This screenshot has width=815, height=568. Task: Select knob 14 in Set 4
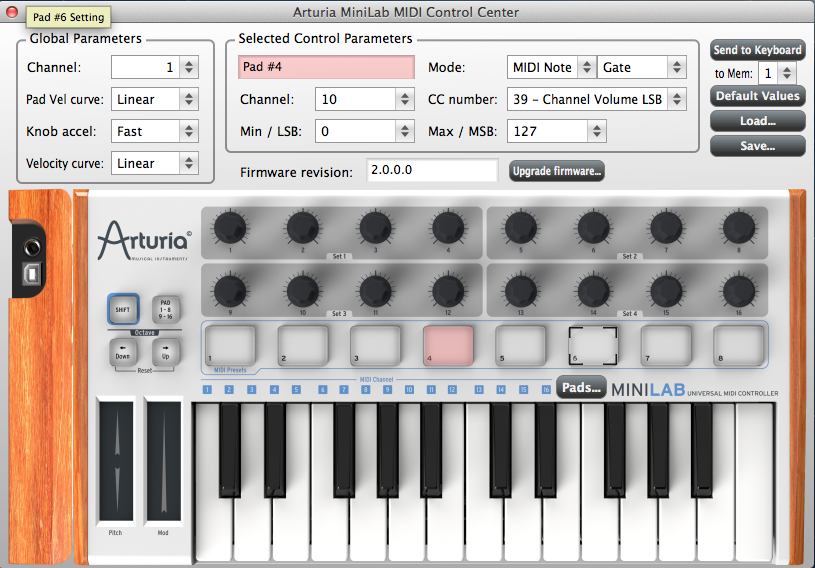click(x=594, y=291)
